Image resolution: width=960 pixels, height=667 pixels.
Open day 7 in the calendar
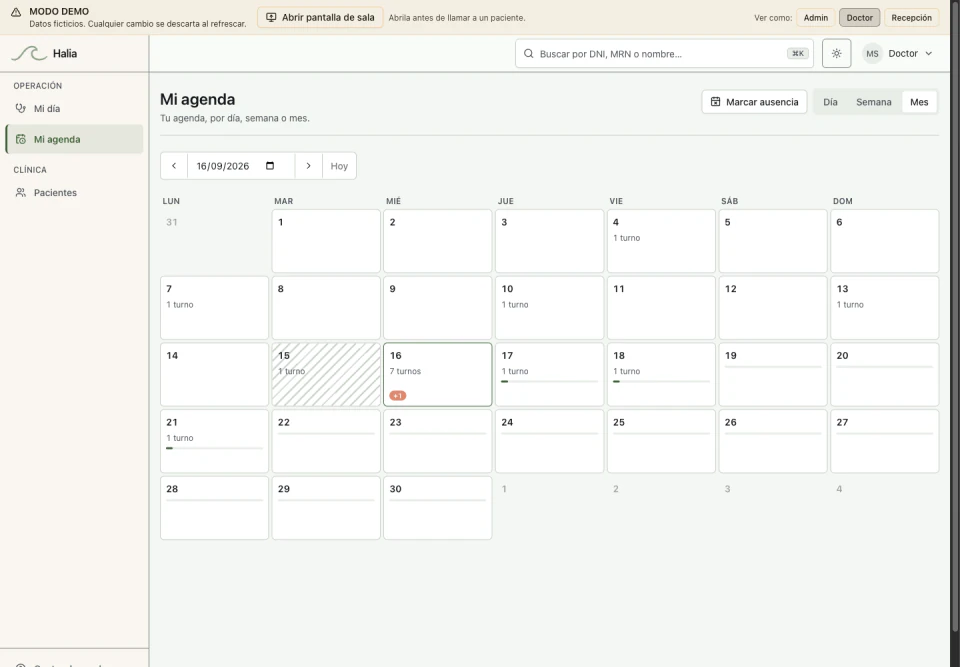214,308
